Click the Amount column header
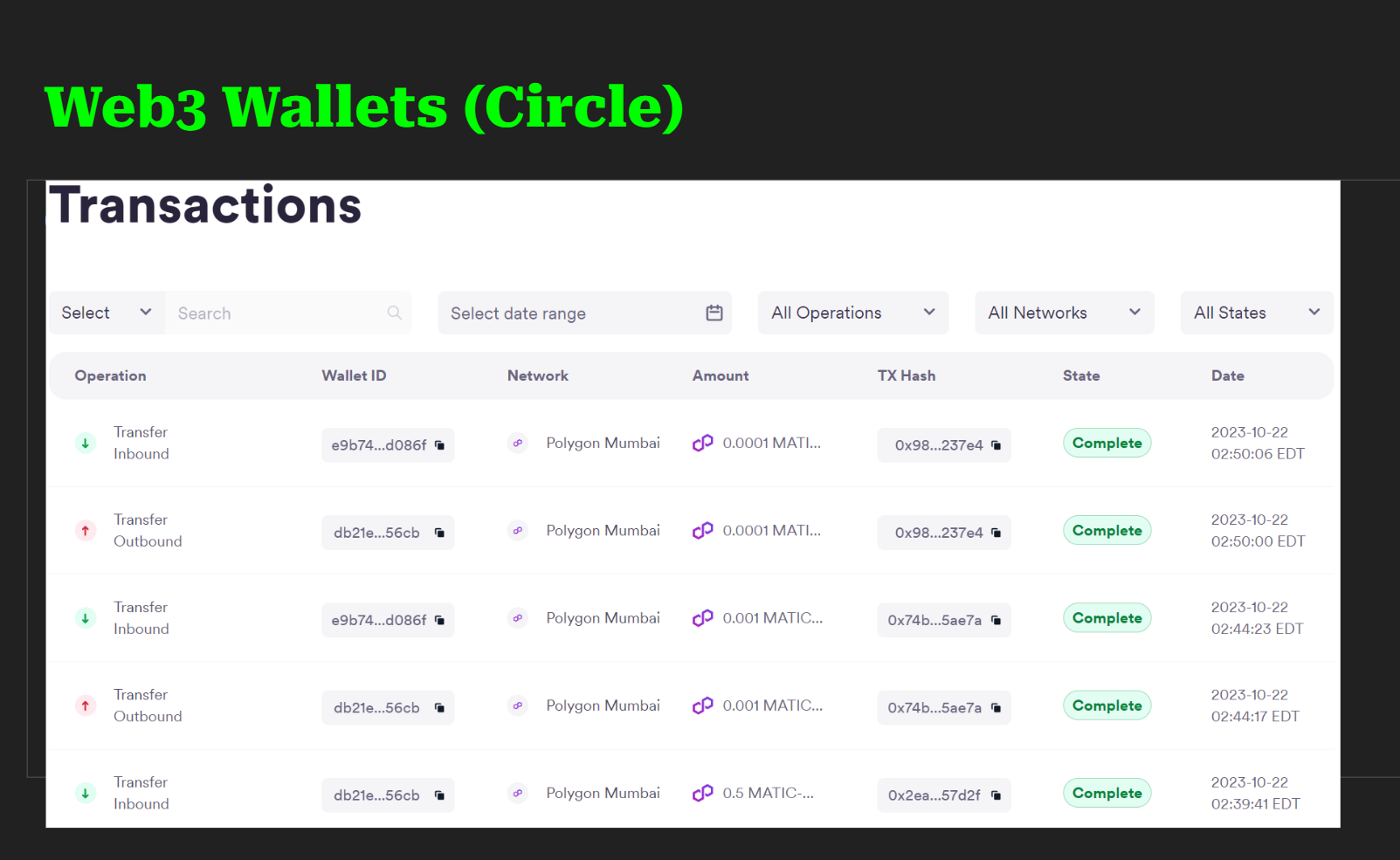This screenshot has height=860, width=1400. (721, 375)
